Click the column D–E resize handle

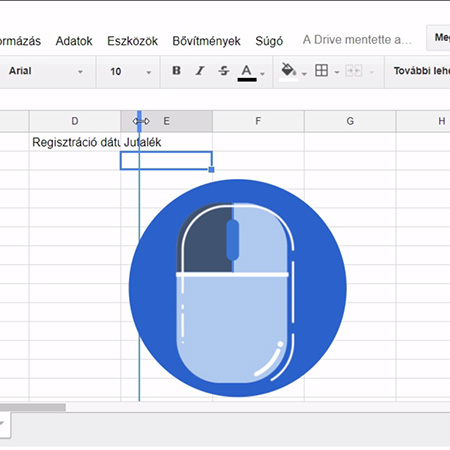(140, 121)
